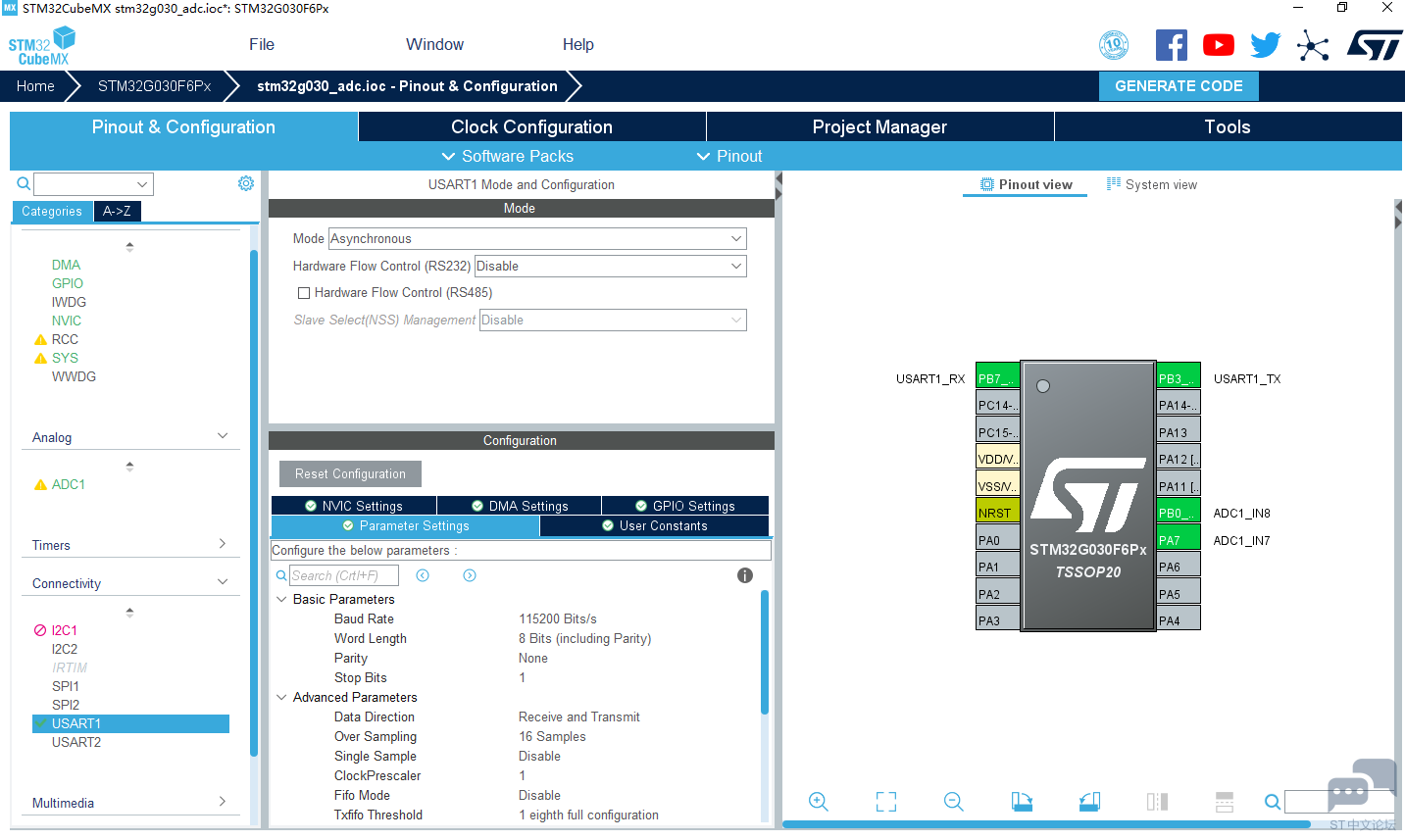Show parameter info with the i icon
Image resolution: width=1405 pixels, height=840 pixels.
point(745,575)
